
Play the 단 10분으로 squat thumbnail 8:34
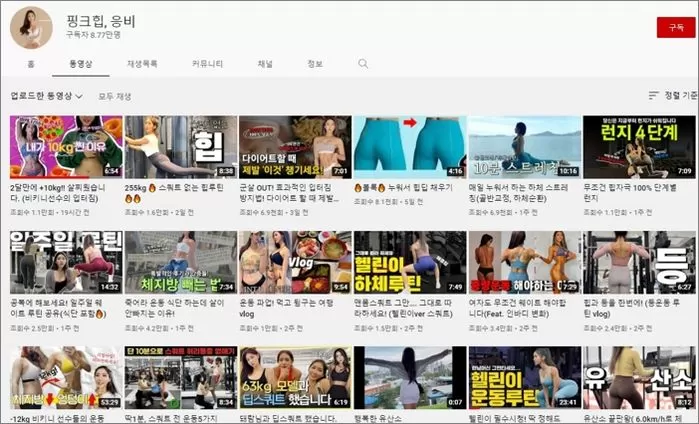point(181,377)
